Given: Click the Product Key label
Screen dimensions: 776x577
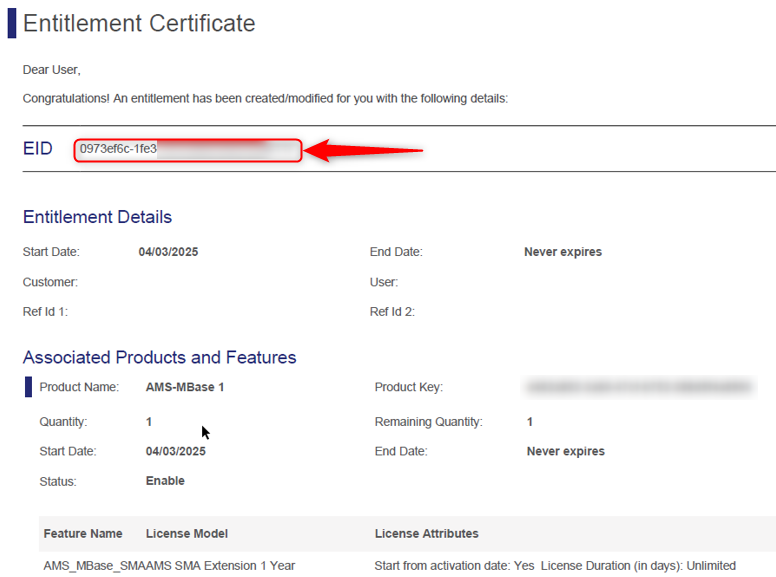Looking at the screenshot, I should pos(408,387).
